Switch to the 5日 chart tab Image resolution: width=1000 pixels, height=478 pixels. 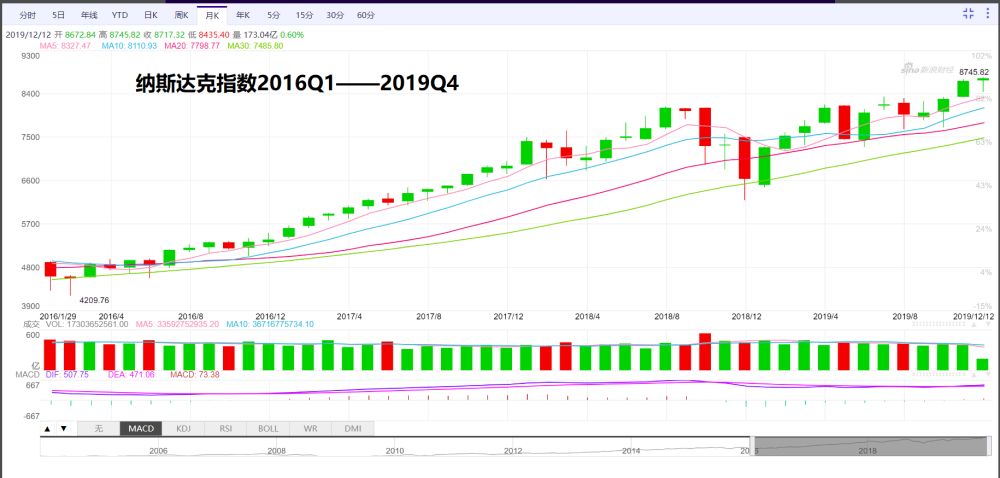pos(58,15)
